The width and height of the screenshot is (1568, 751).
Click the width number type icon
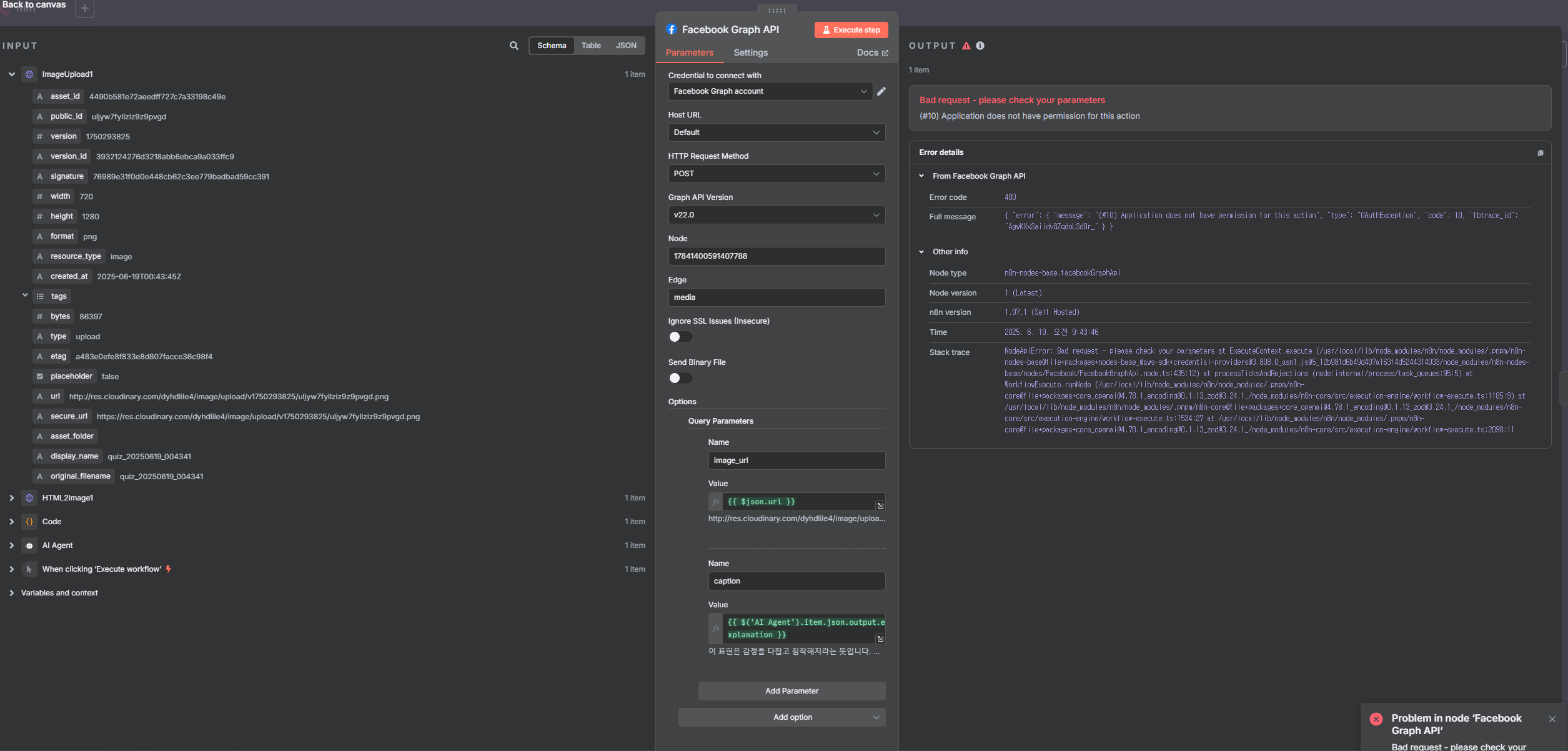click(x=40, y=196)
